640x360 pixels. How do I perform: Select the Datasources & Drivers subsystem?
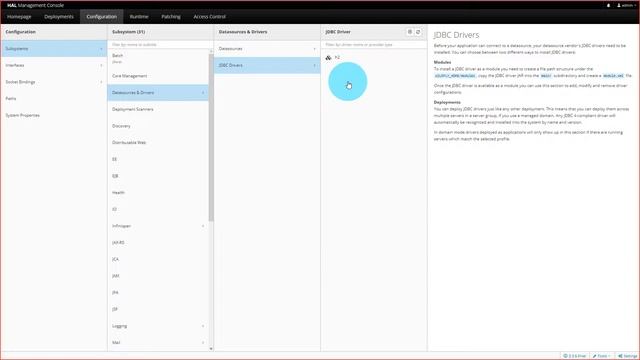[x=158, y=93]
